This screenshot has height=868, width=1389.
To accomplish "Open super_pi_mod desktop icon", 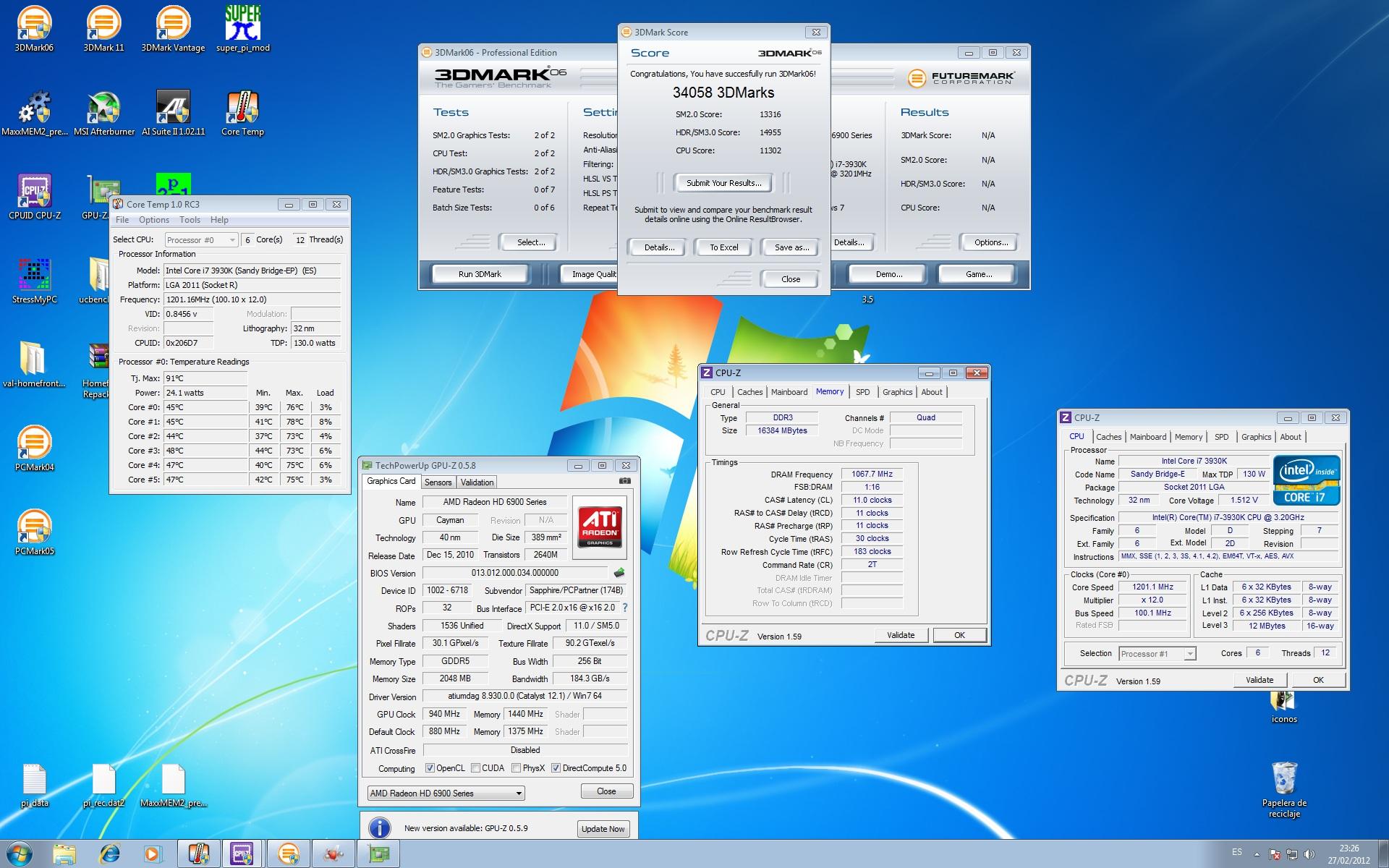I will 242,29.
